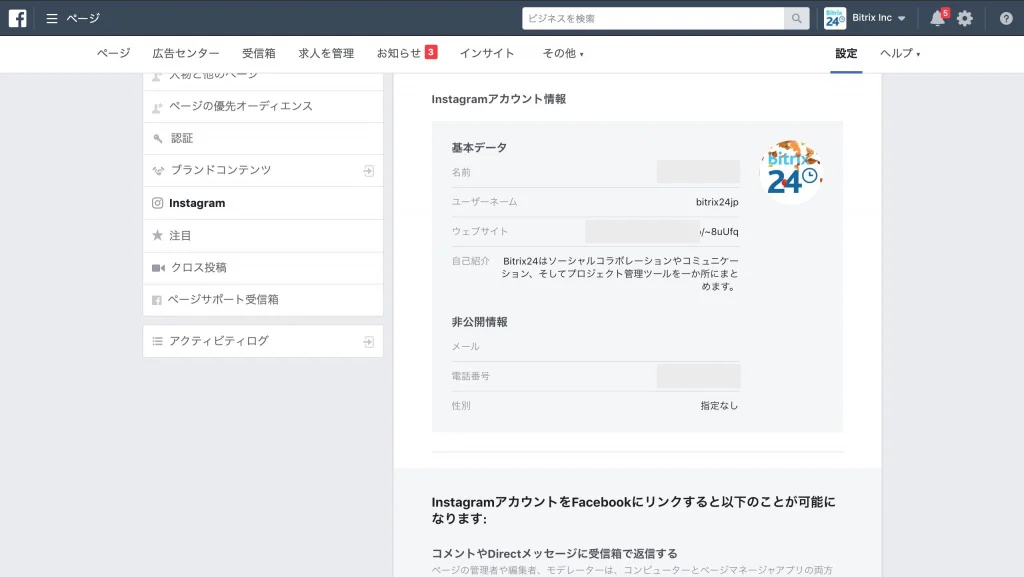
Task: Open the notifications bell with red badge
Action: [x=936, y=17]
